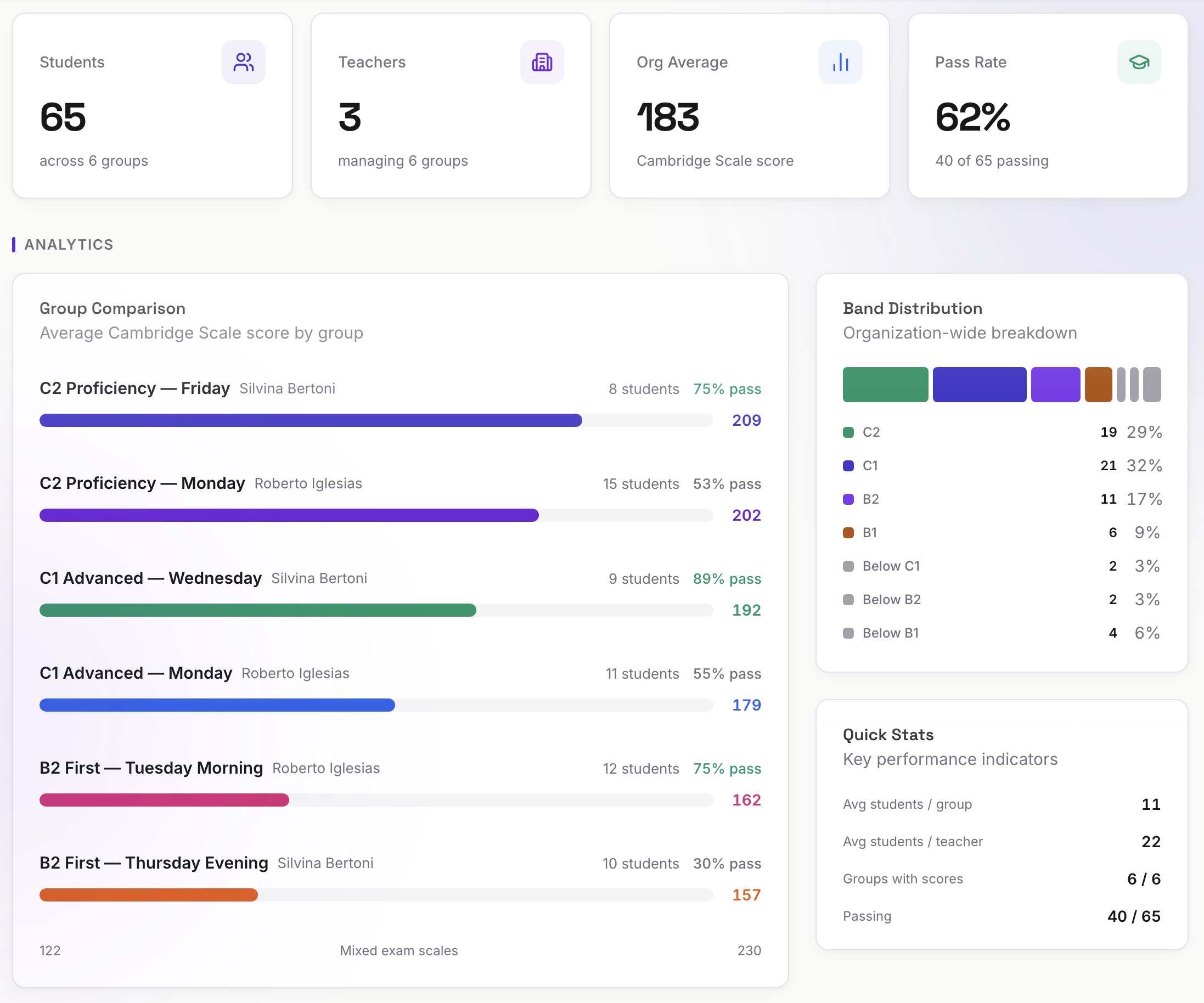
Task: Click the 15 students count
Action: pos(641,484)
